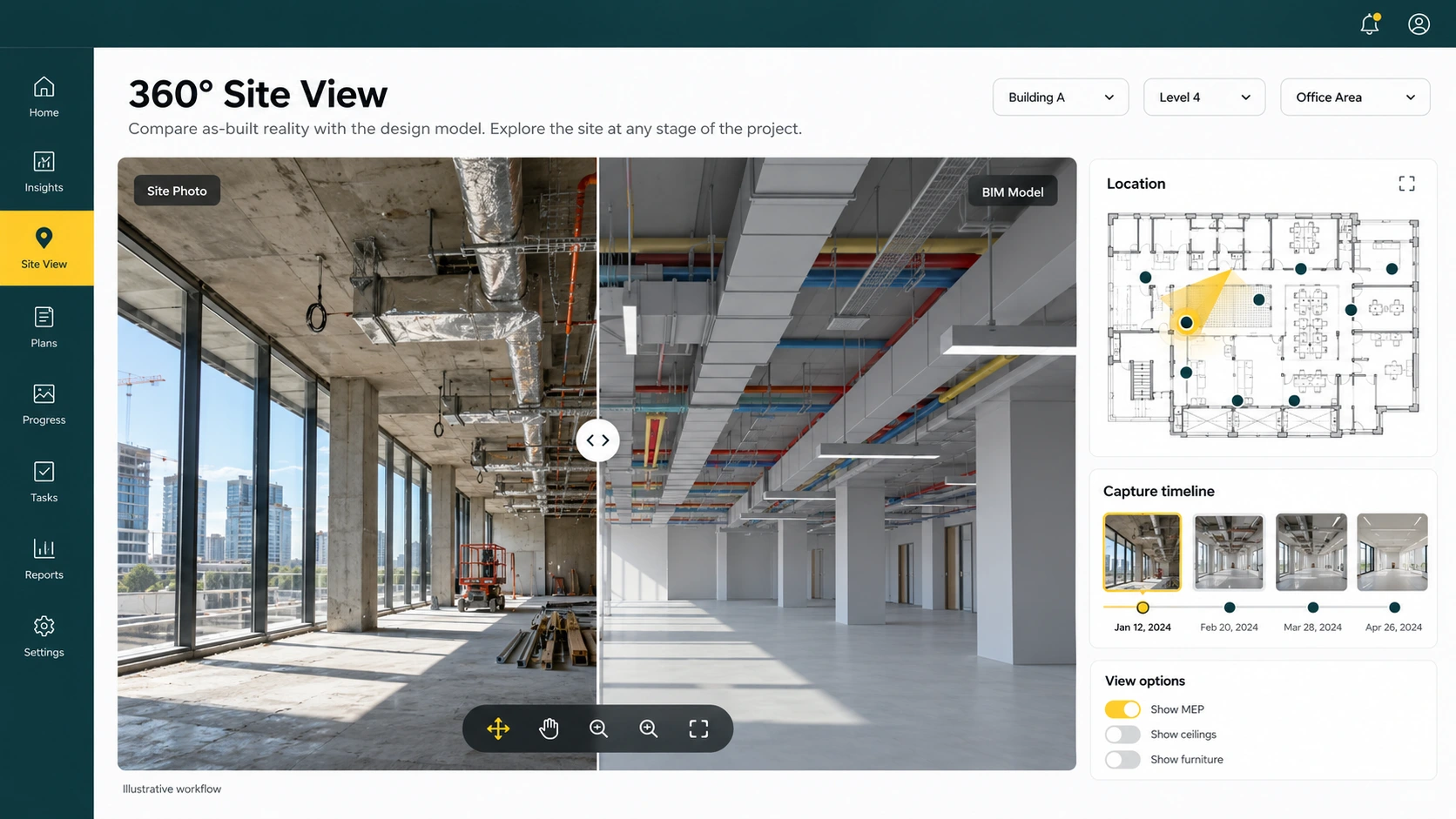The image size is (1456, 819).
Task: Click the "Illustrative workflow" caption
Action: coord(172,789)
